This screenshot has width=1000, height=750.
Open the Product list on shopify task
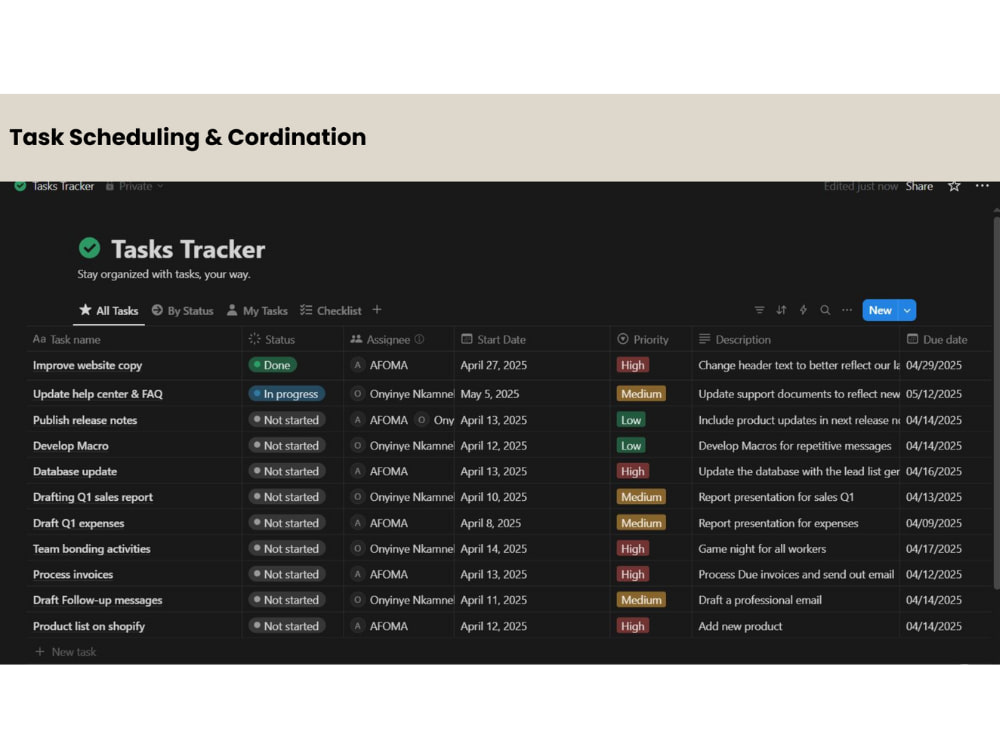click(x=89, y=626)
